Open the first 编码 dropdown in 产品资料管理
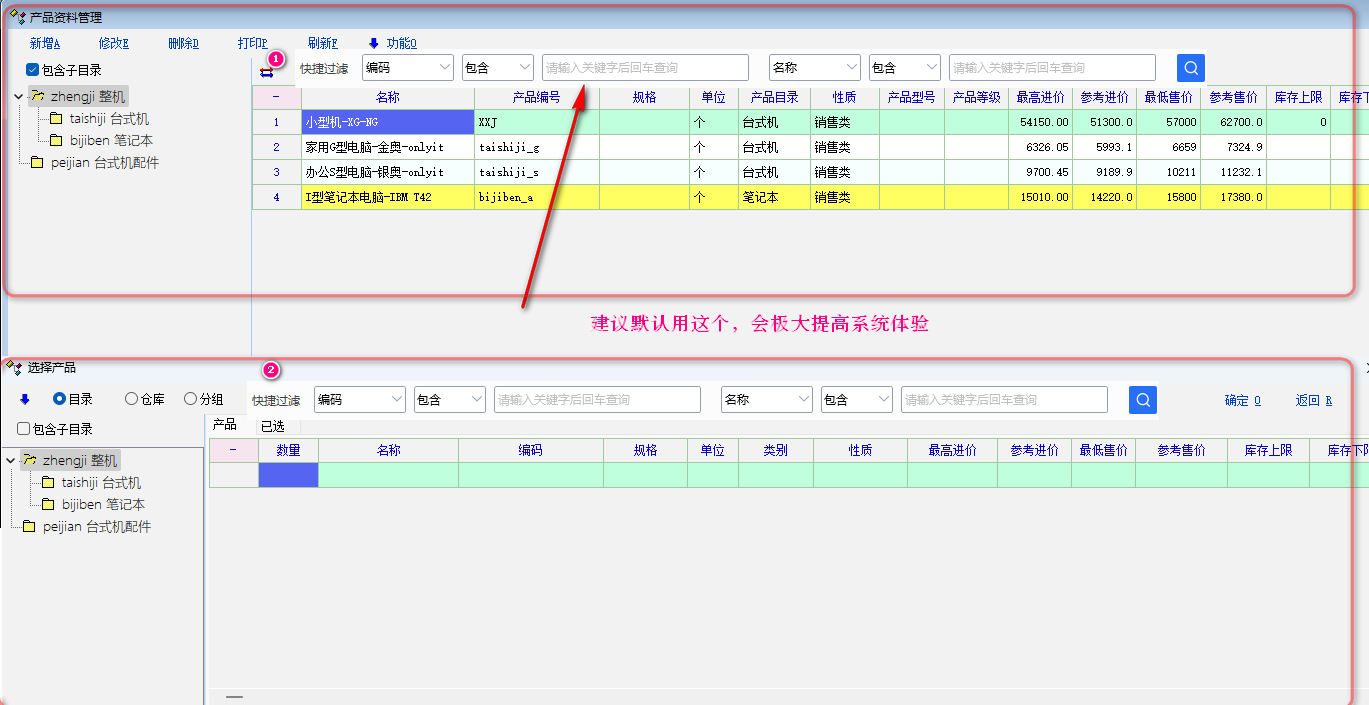Screen dimensions: 1369x705 [x=407, y=68]
